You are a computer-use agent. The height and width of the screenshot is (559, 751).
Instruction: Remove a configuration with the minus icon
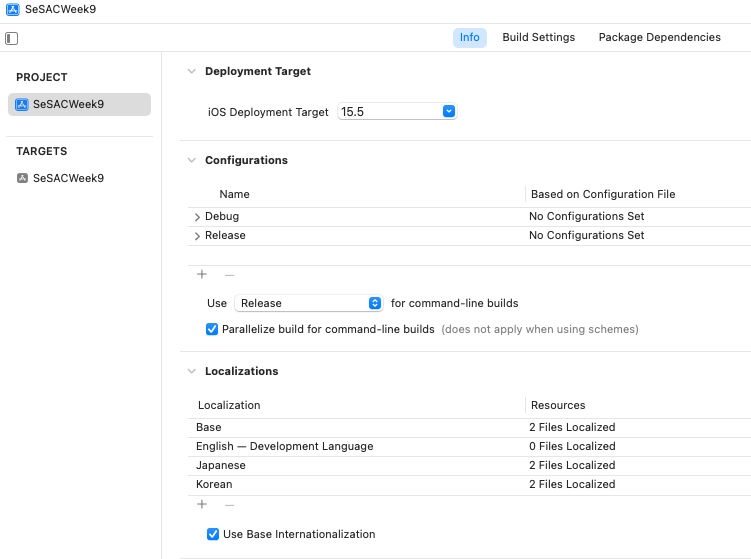click(x=230, y=275)
